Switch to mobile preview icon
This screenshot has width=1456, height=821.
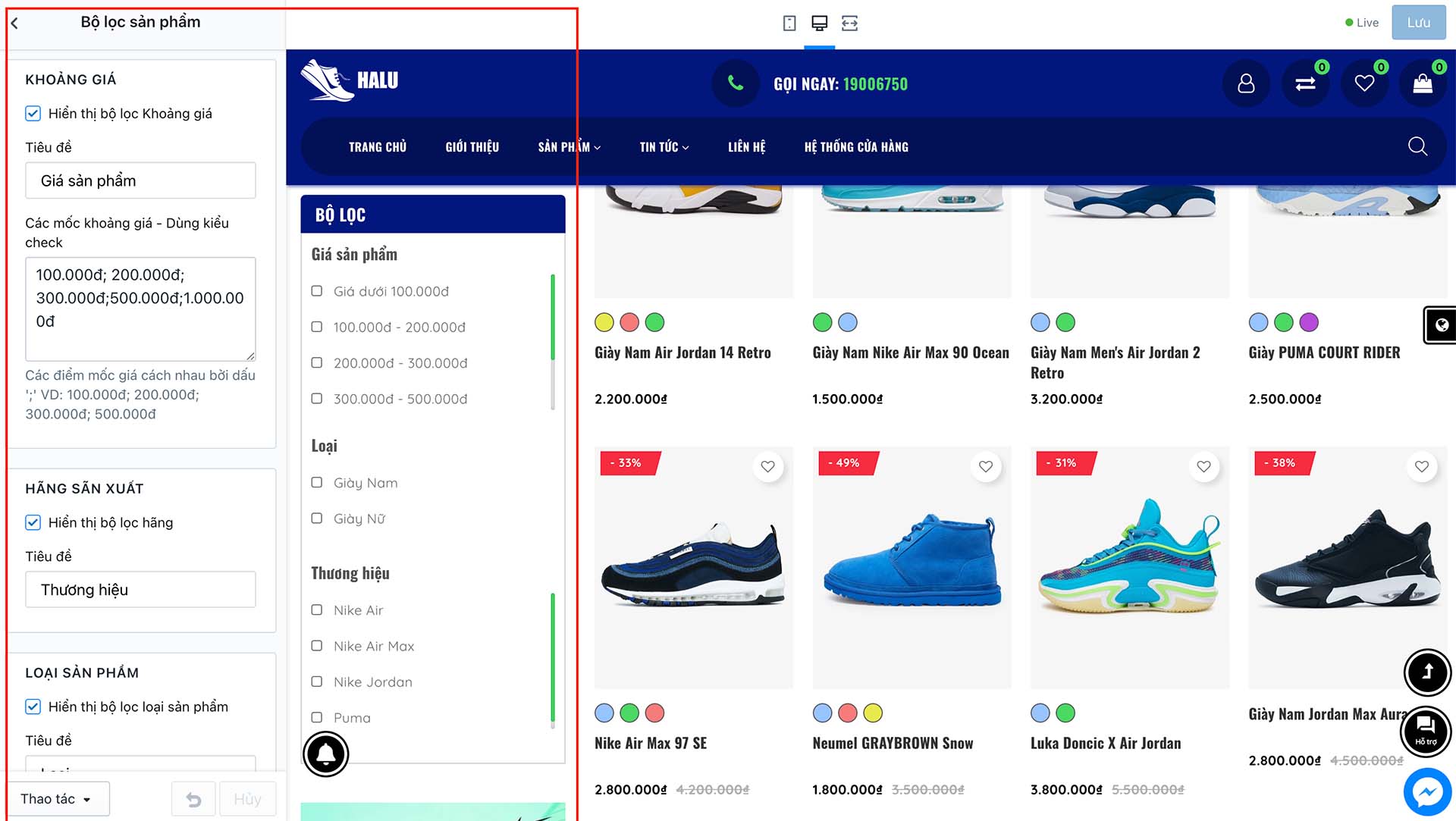tap(789, 23)
